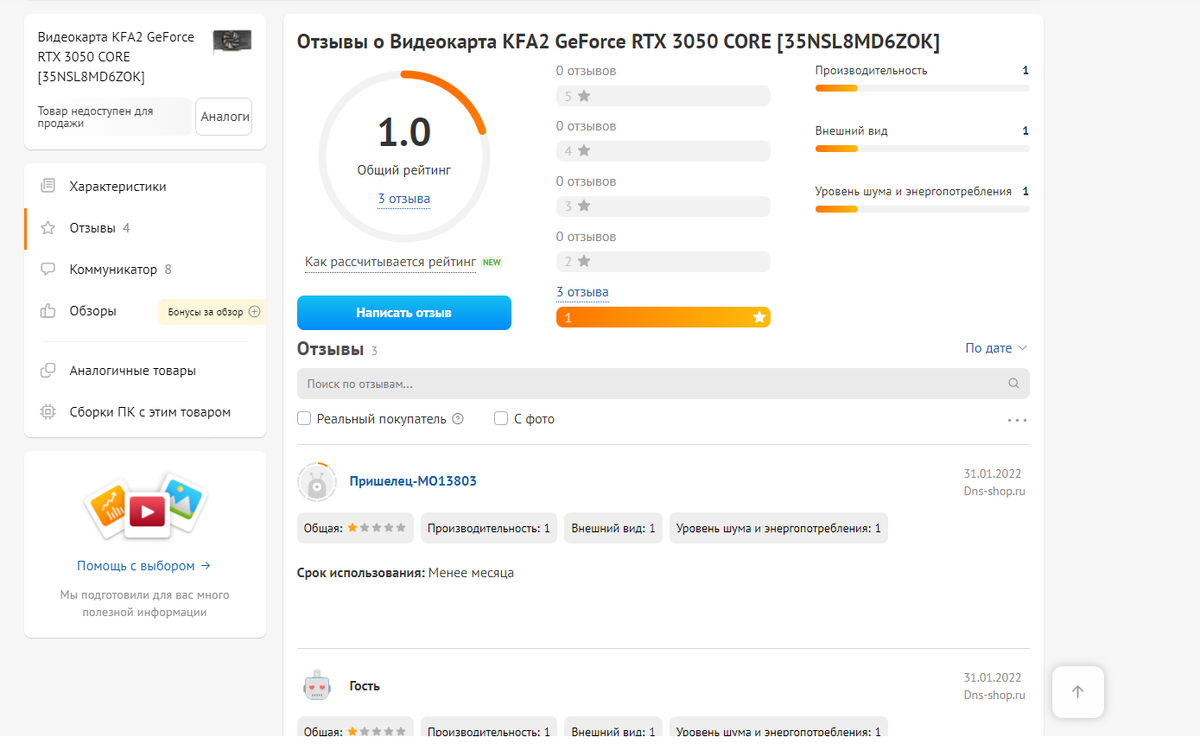Click the magnifier search icon

pyautogui.click(x=1014, y=384)
